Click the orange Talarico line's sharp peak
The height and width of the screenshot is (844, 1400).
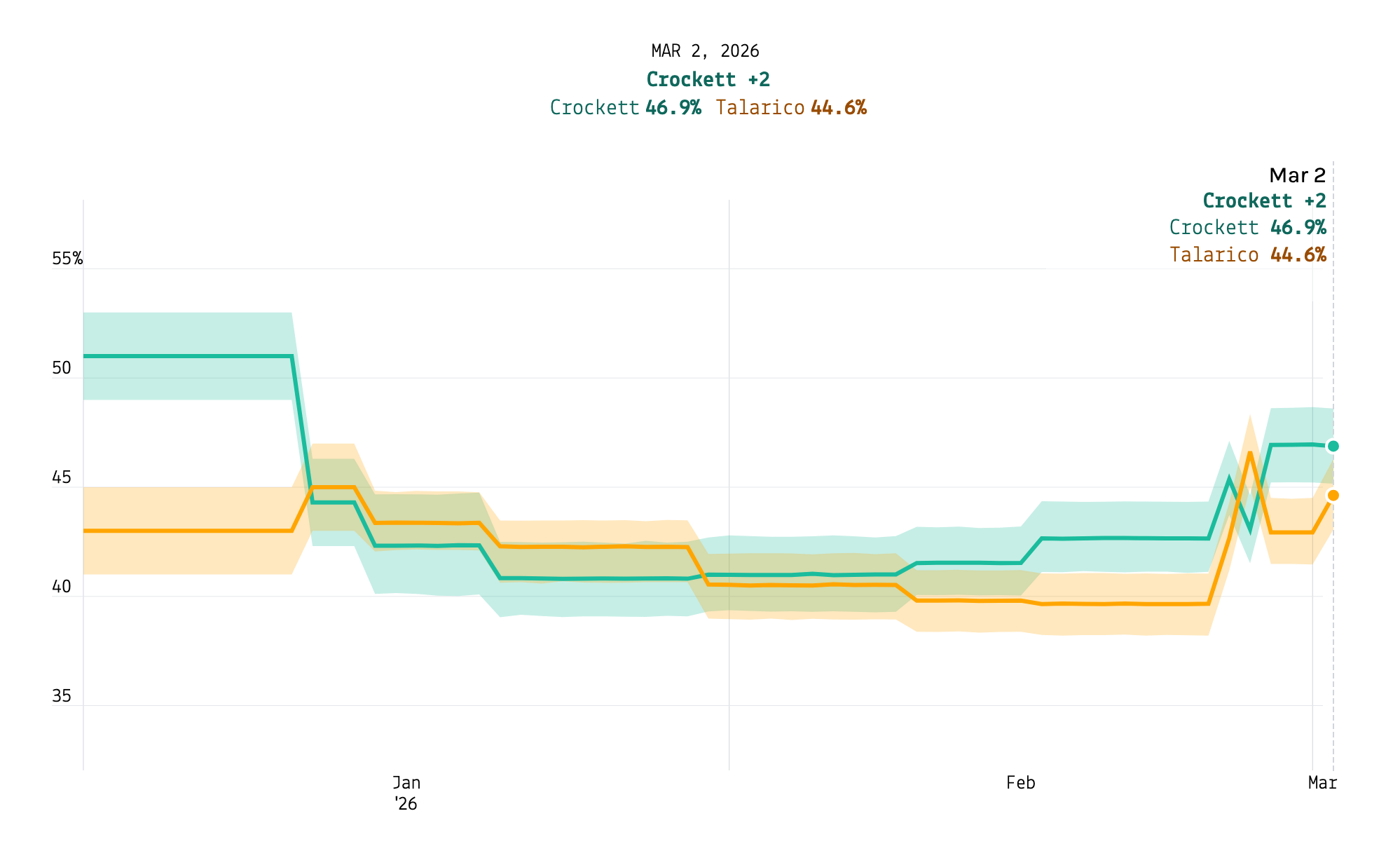1249,453
